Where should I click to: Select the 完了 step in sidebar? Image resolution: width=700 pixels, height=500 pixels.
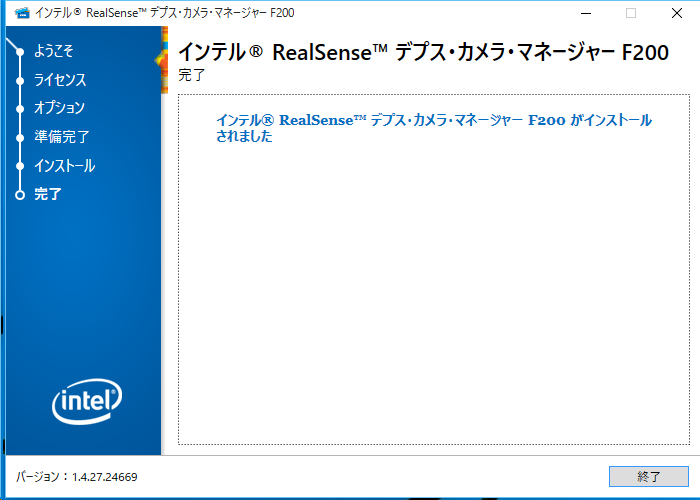coord(48,194)
